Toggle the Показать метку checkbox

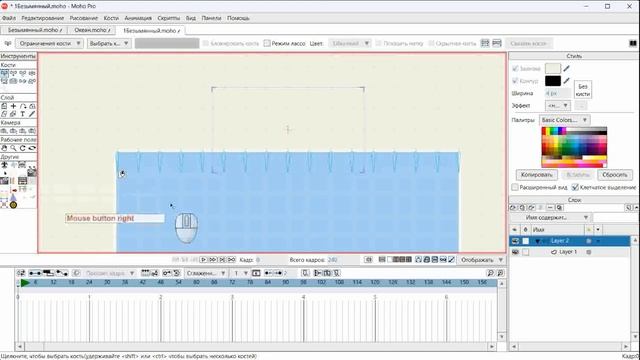379,43
